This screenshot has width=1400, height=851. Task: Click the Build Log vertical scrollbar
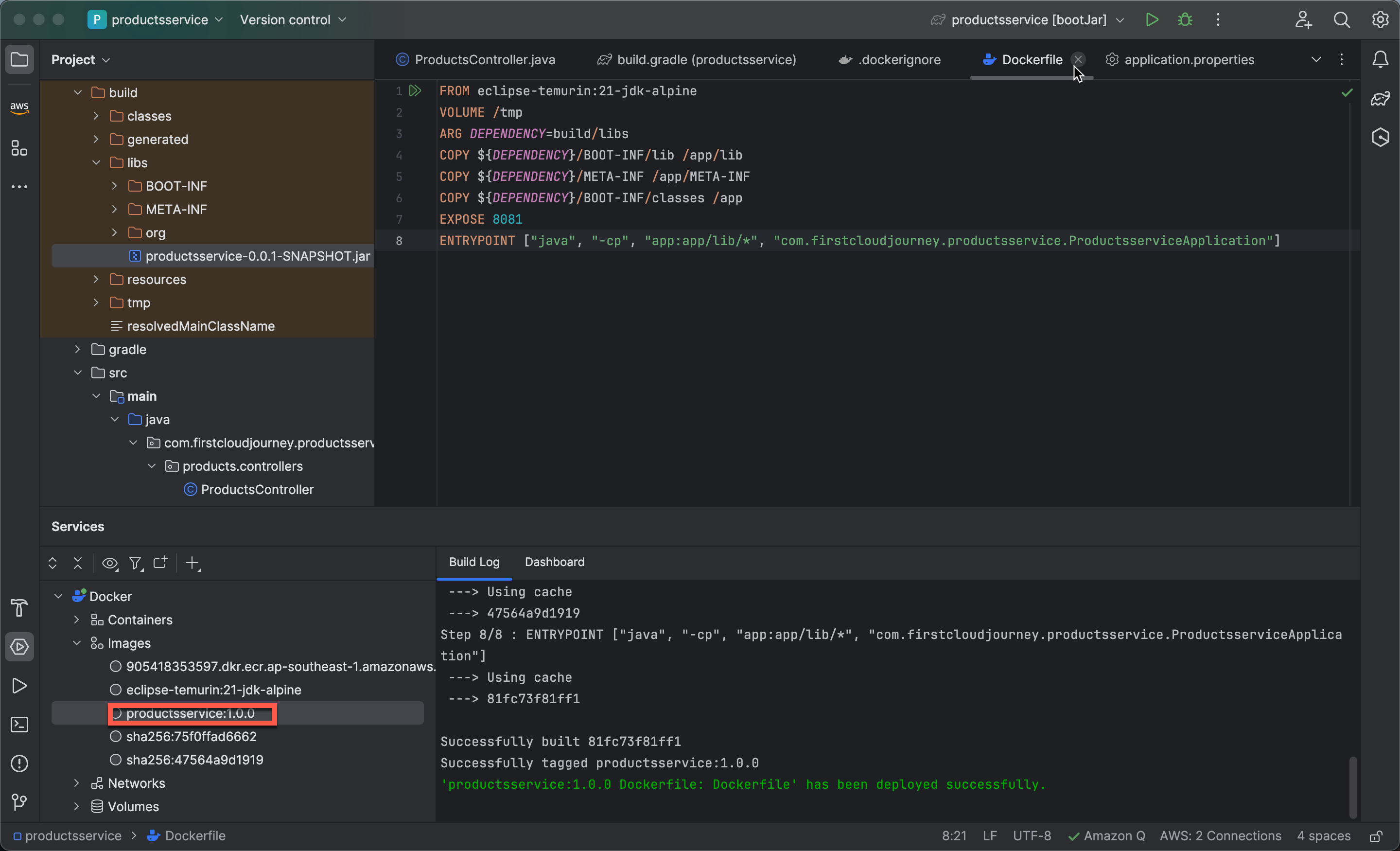pos(1353,787)
